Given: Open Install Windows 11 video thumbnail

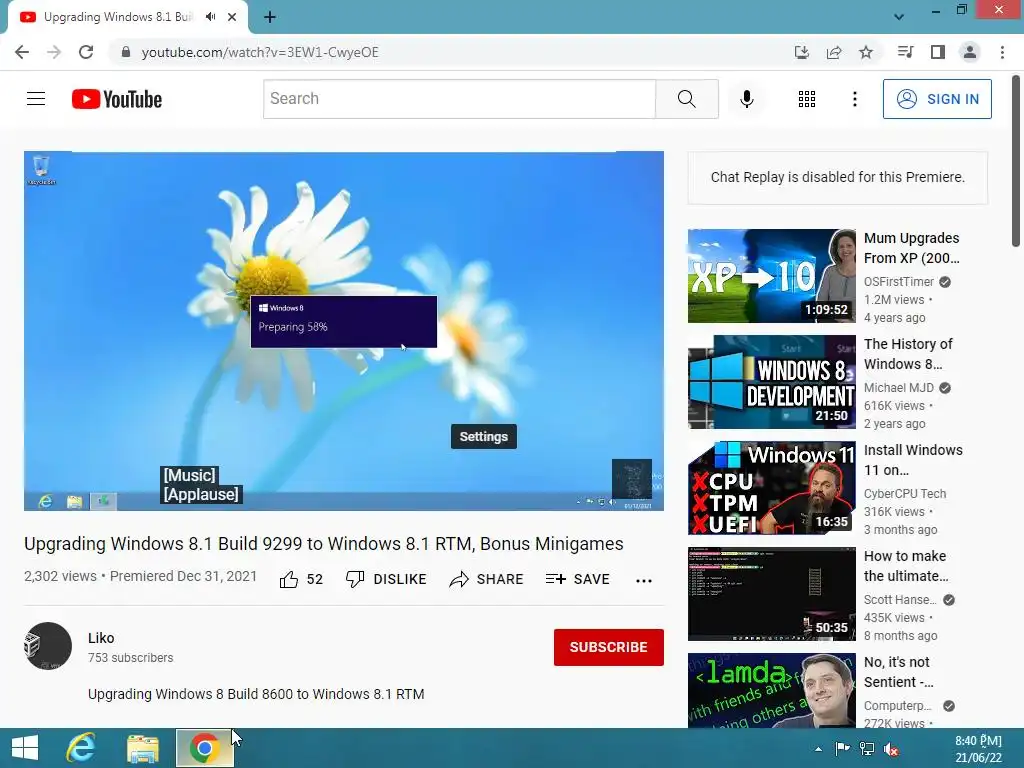Looking at the screenshot, I should click(771, 488).
